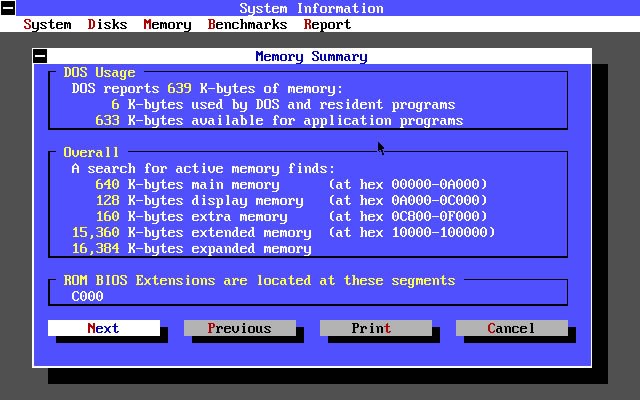
Task: Click the hex range 0A000-0C000
Action: tap(436, 200)
